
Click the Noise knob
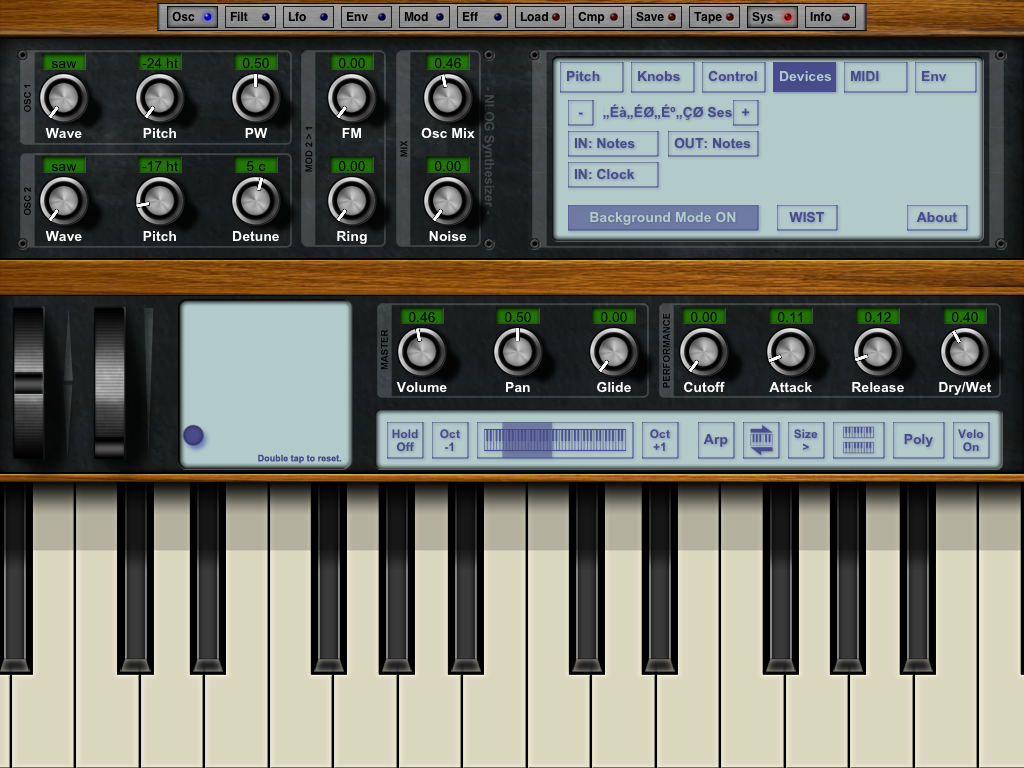(x=447, y=200)
